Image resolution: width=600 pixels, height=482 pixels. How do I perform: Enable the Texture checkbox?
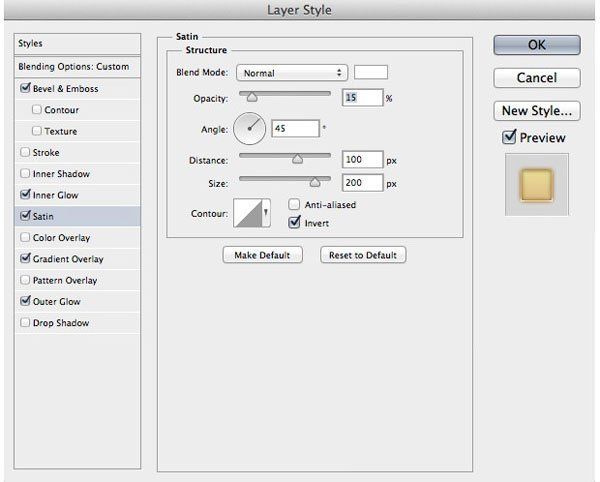(x=37, y=131)
